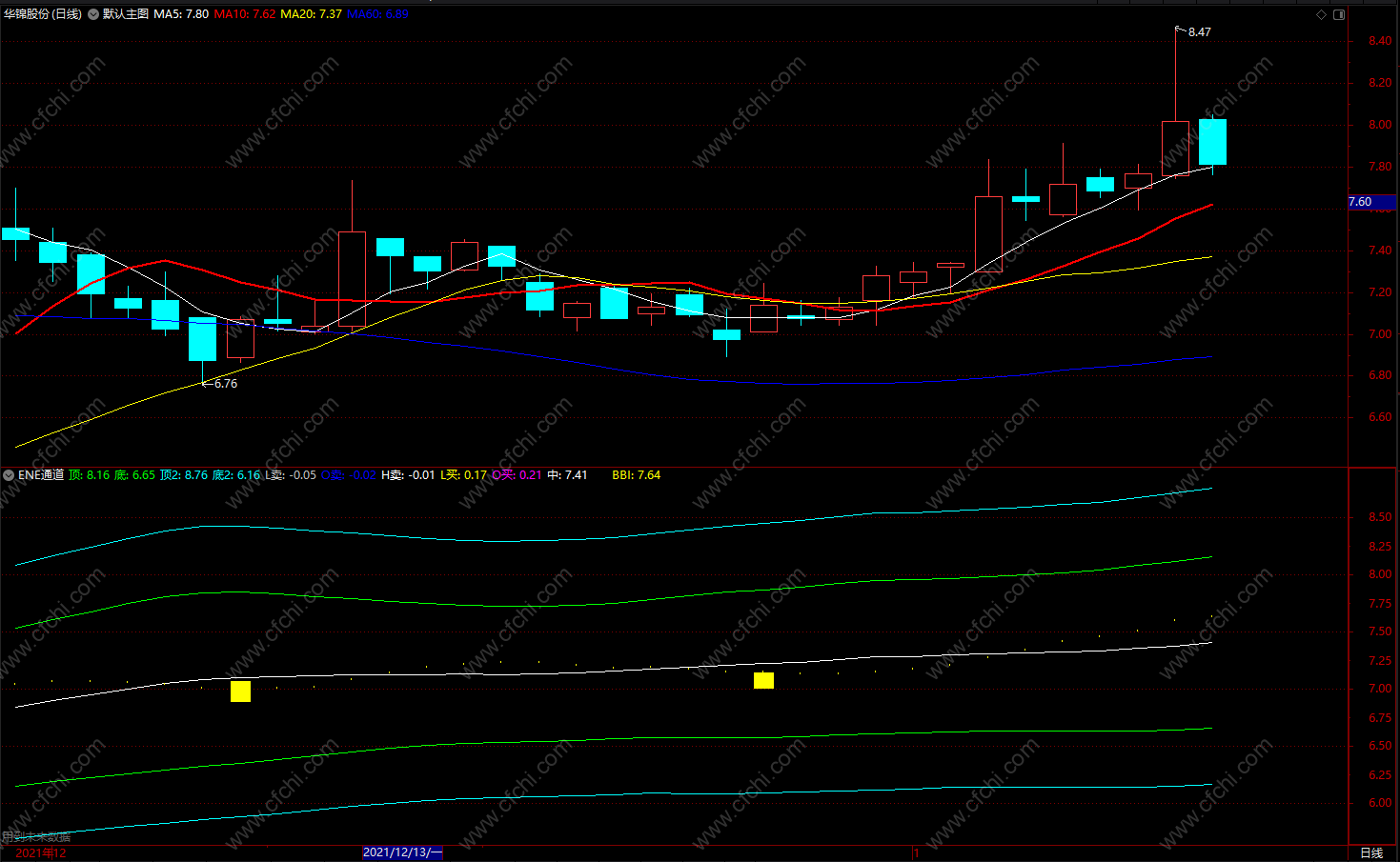
Task: Click the 8.00 price axis label in main chart
Action: click(x=1379, y=125)
